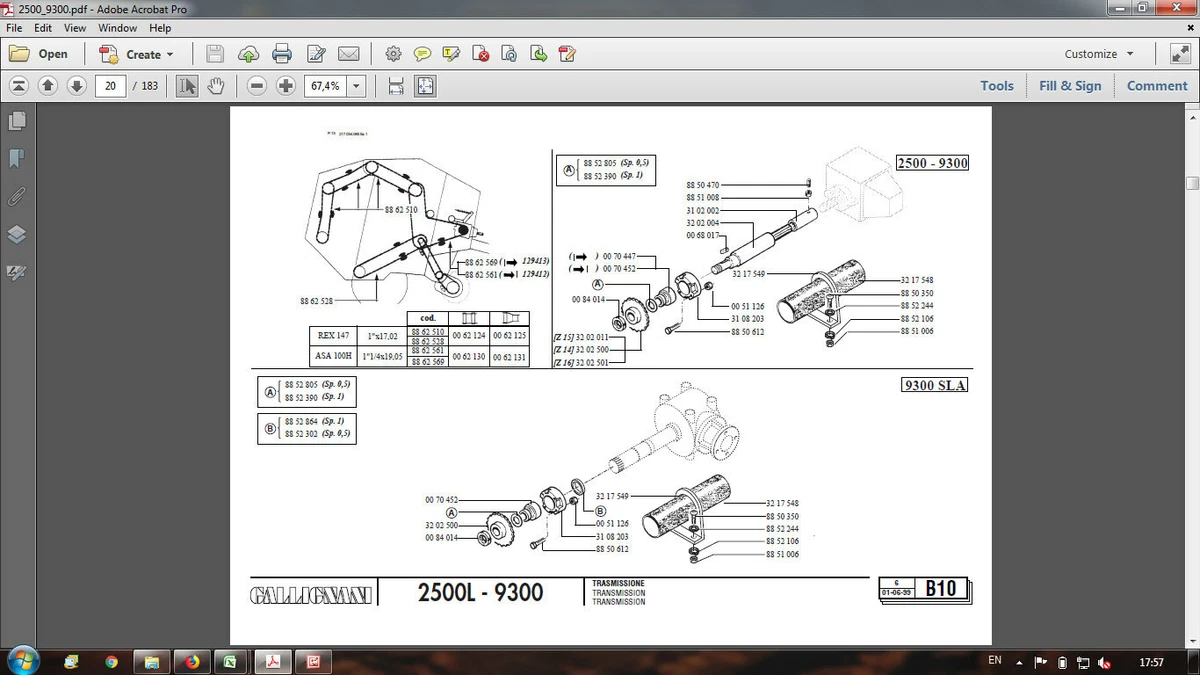Image resolution: width=1200 pixels, height=675 pixels.
Task: Enable fit width scrolling mode
Action: (x=396, y=86)
